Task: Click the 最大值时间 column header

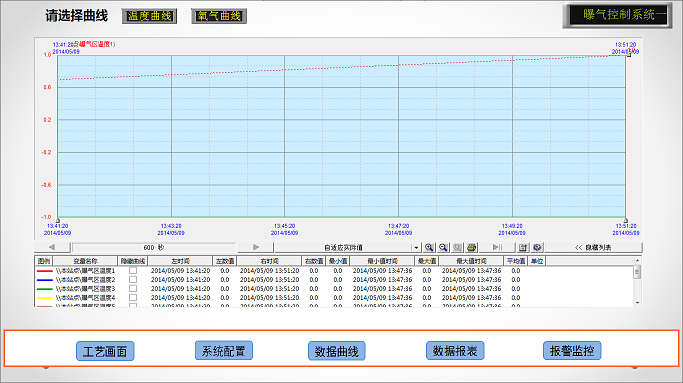Action: pos(471,261)
